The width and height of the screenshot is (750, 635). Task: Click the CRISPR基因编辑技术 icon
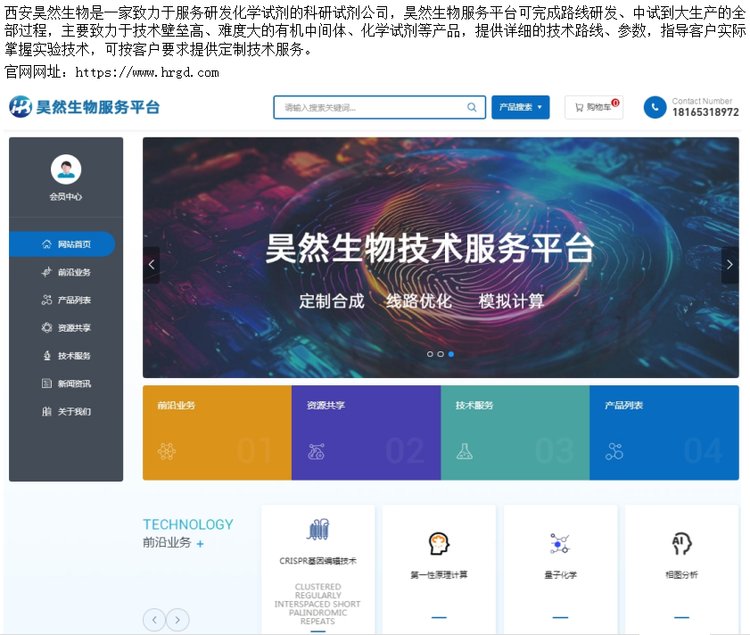pyautogui.click(x=318, y=530)
